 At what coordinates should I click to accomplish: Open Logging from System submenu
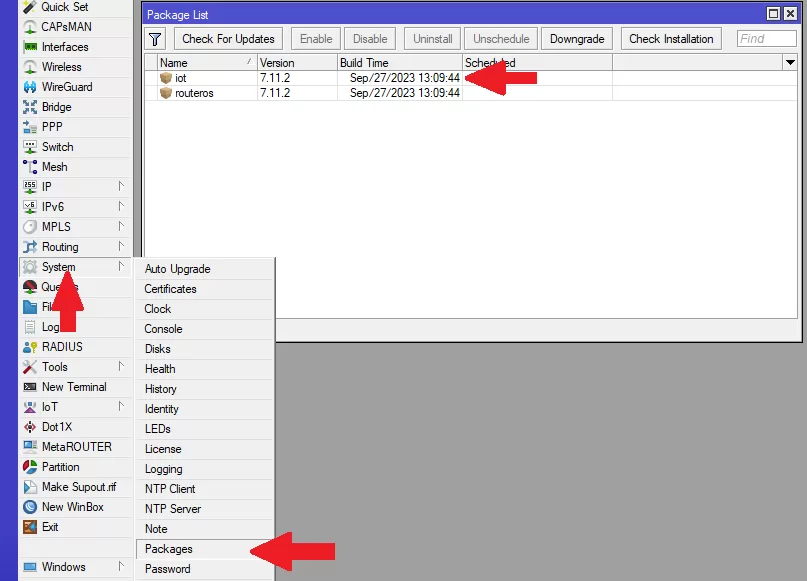pos(204,469)
